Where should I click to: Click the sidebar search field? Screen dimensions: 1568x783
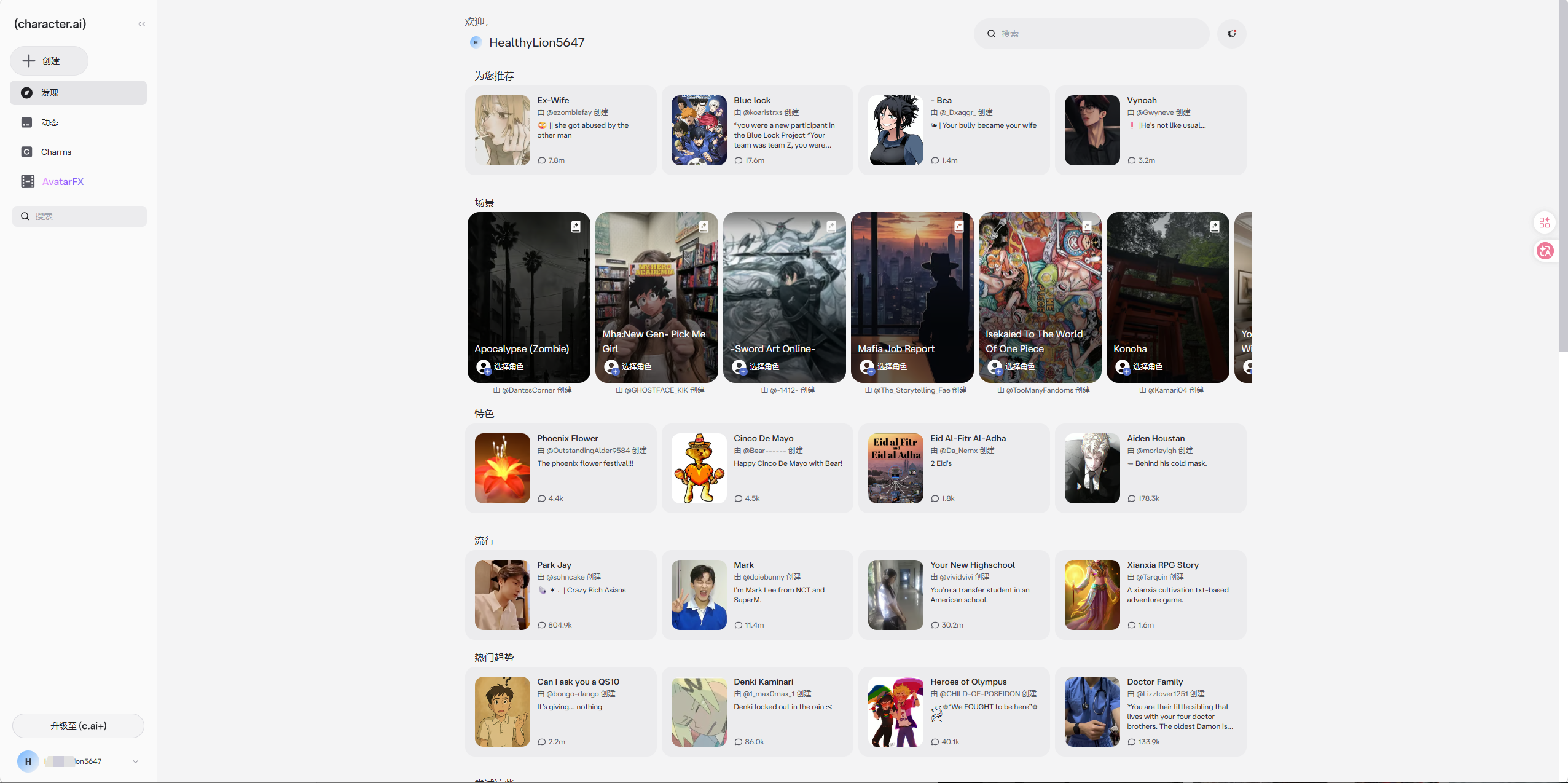80,216
